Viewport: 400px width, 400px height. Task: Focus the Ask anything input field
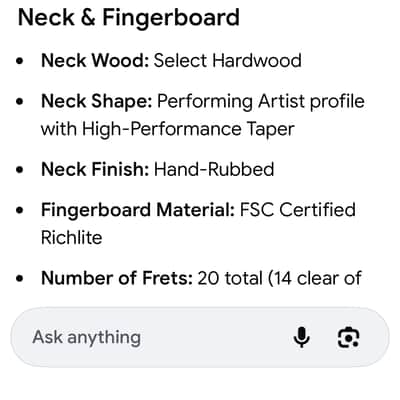coord(200,337)
